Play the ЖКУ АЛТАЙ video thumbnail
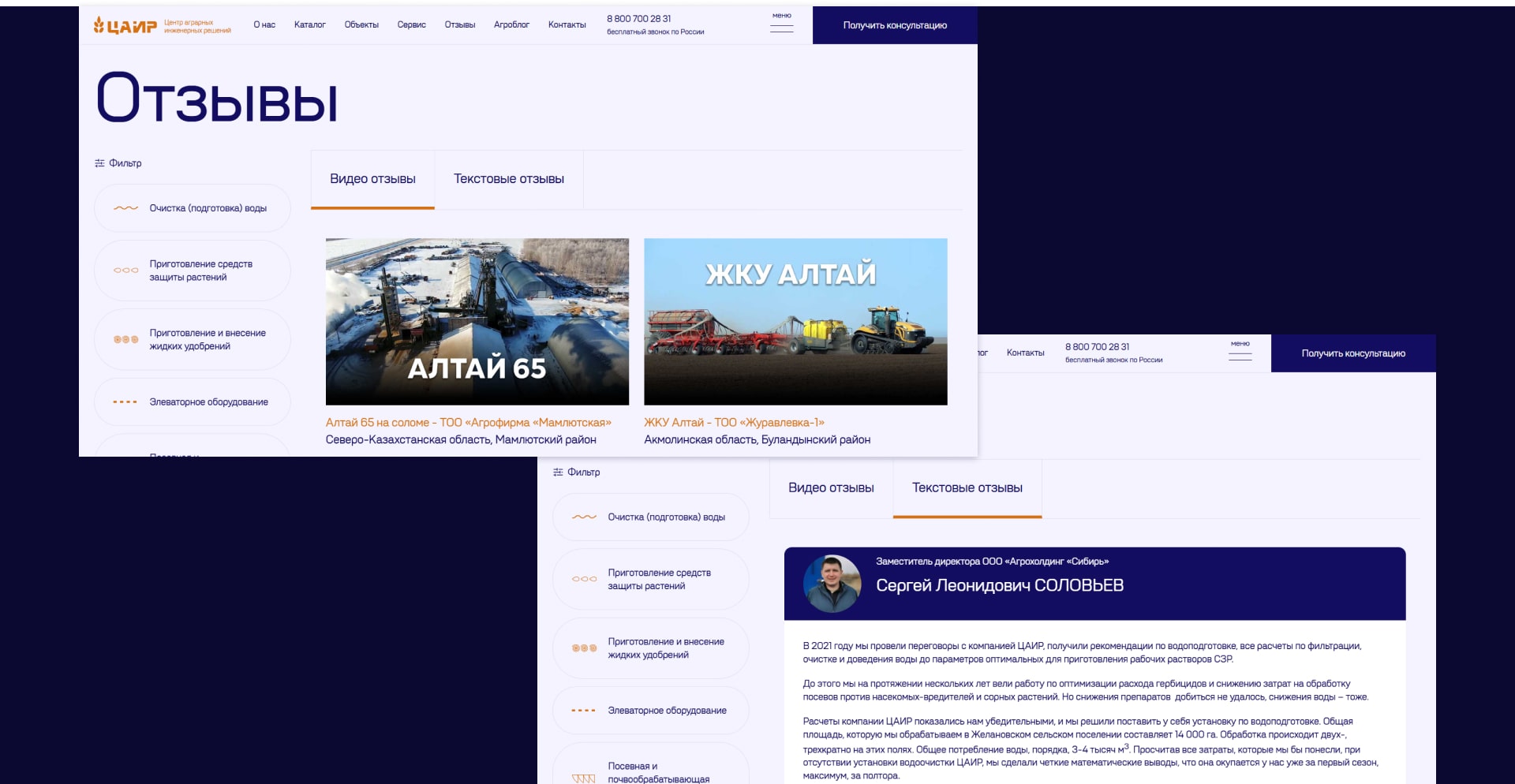 [x=795, y=322]
